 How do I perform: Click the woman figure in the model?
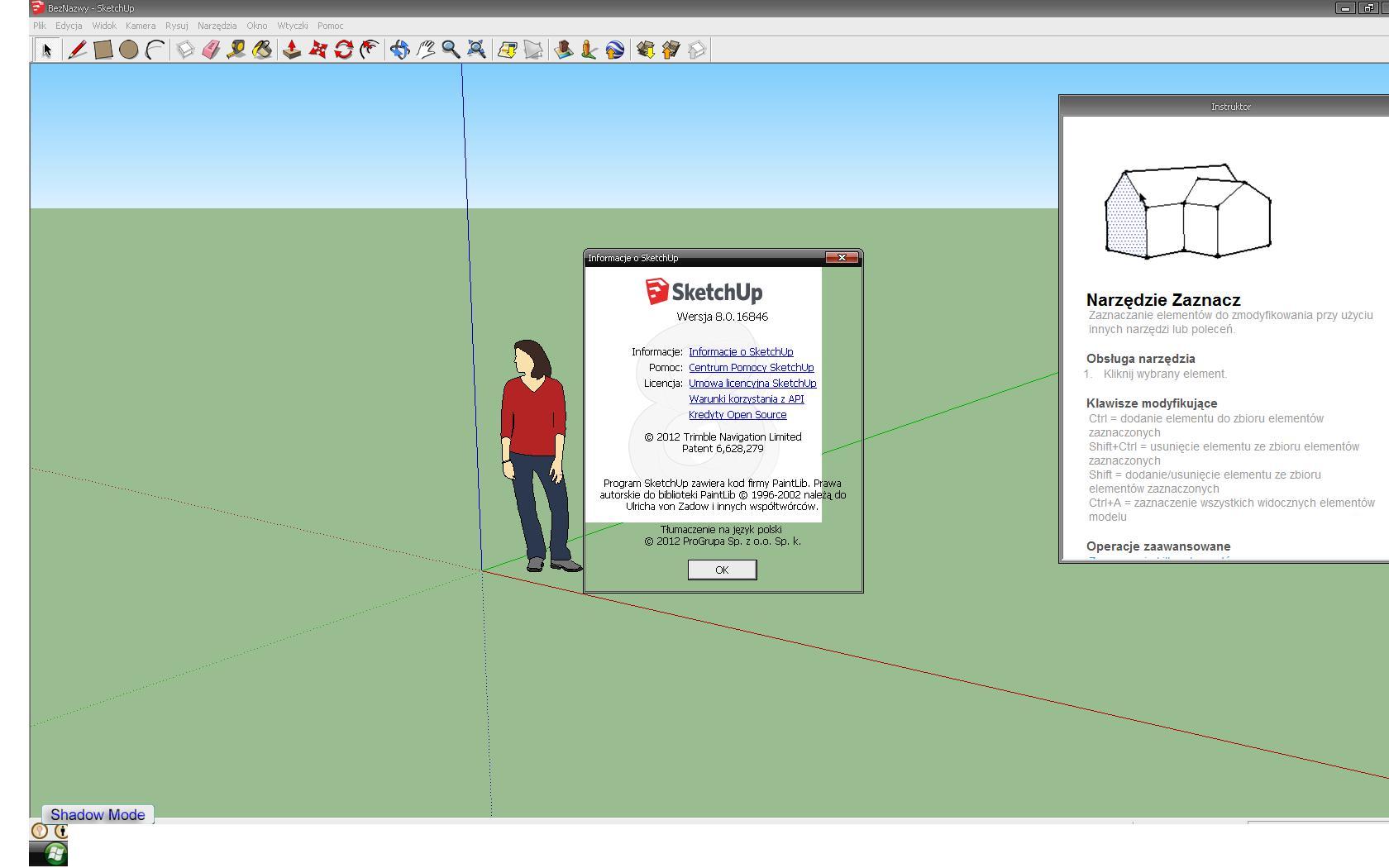pyautogui.click(x=540, y=455)
